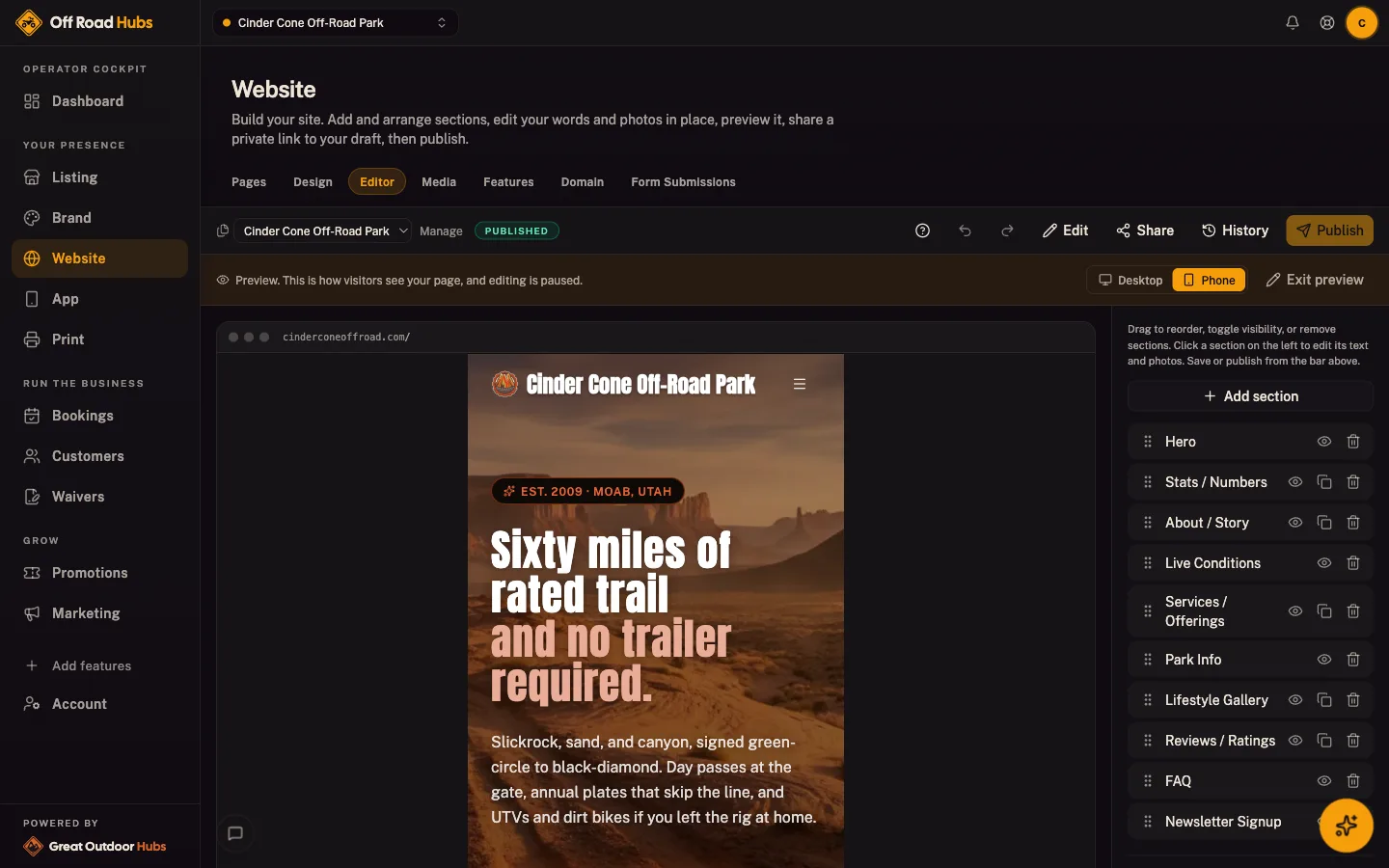Screen dimensions: 1389x868
Task: Open Waivers page
Action: point(99,497)
